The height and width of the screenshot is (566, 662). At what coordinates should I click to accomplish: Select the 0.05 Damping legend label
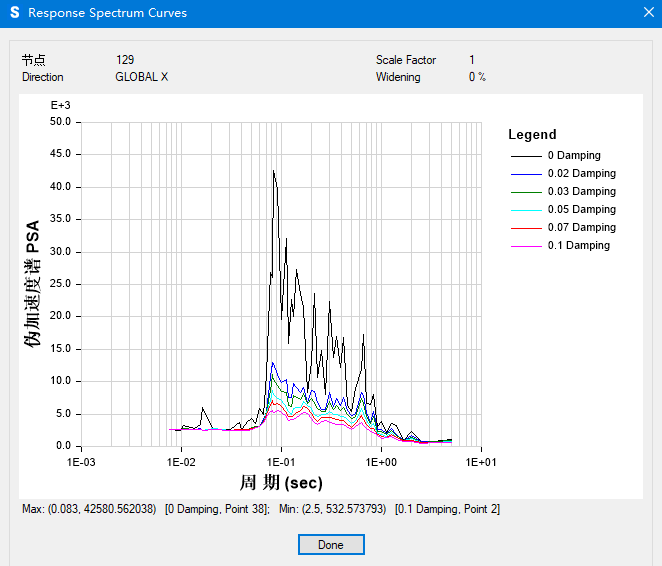pos(581,209)
